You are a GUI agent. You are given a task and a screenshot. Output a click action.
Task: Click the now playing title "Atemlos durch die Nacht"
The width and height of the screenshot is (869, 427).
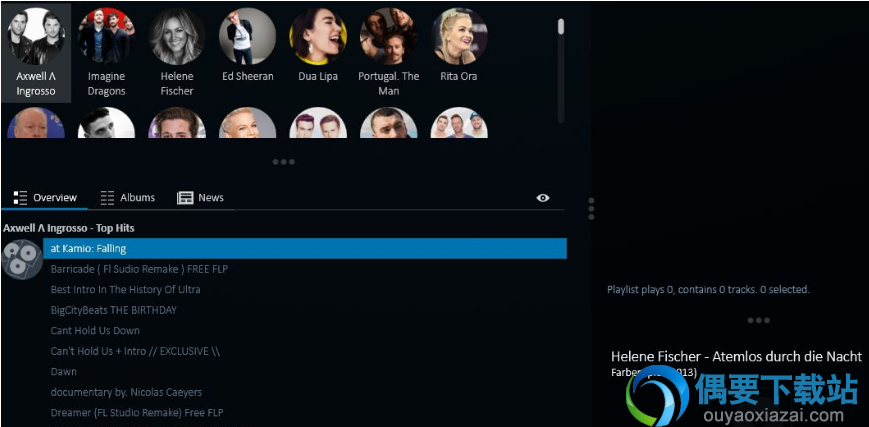[x=787, y=356]
